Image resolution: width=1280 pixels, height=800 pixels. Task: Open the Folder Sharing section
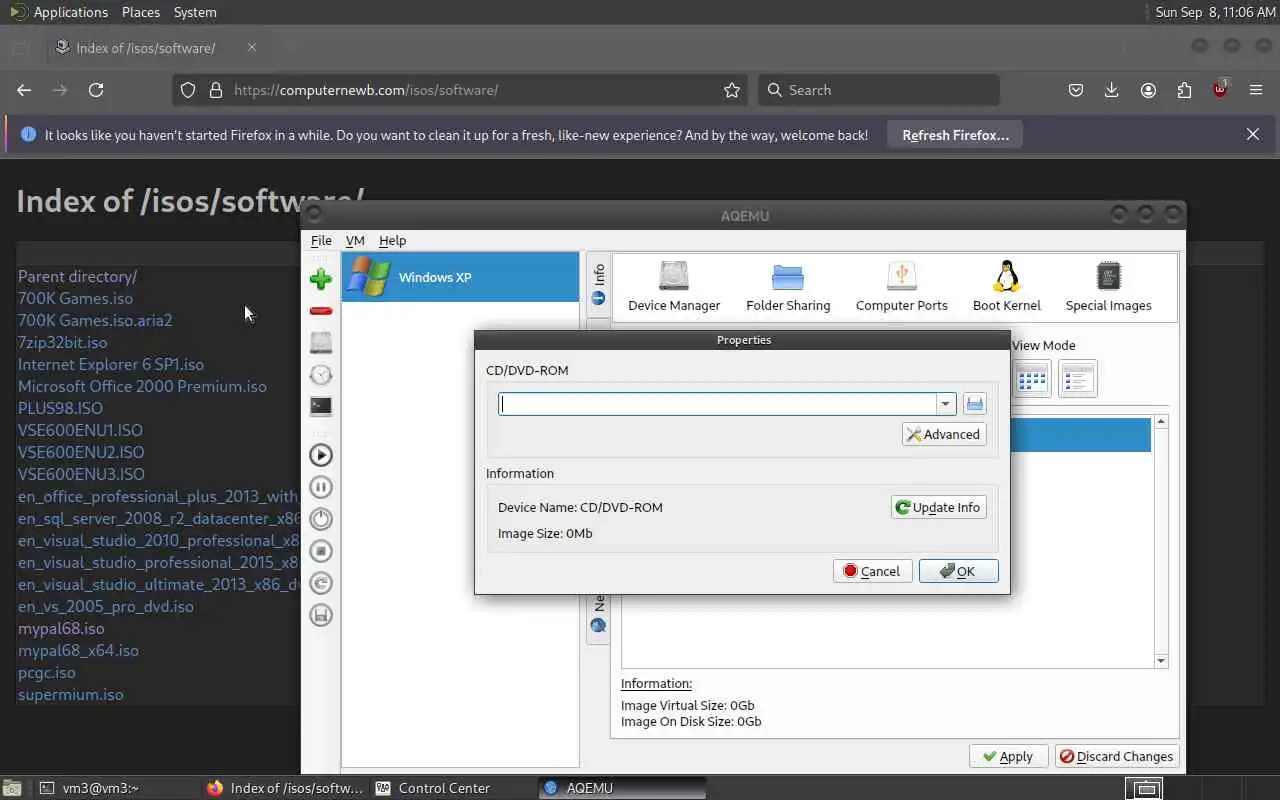pos(788,286)
